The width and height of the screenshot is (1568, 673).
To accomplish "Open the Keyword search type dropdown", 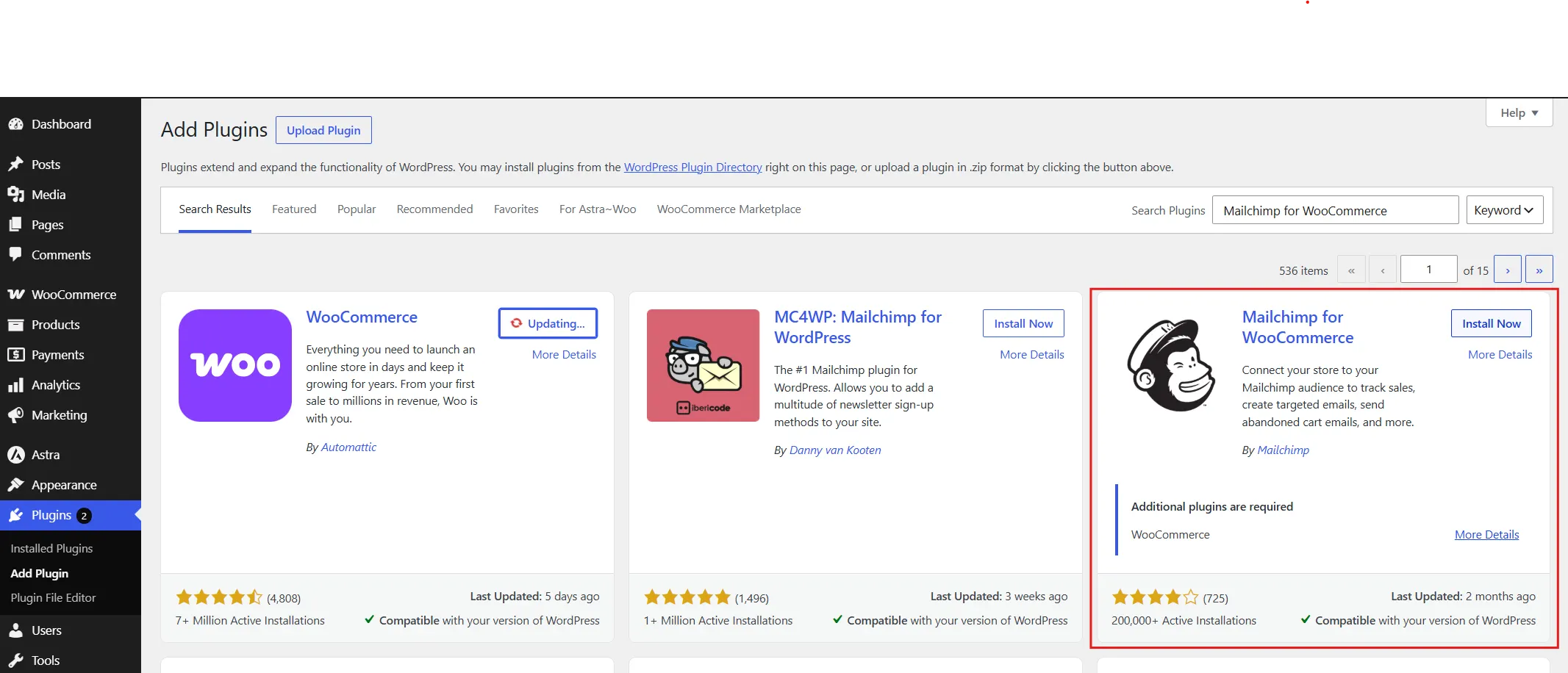I will click(1504, 210).
